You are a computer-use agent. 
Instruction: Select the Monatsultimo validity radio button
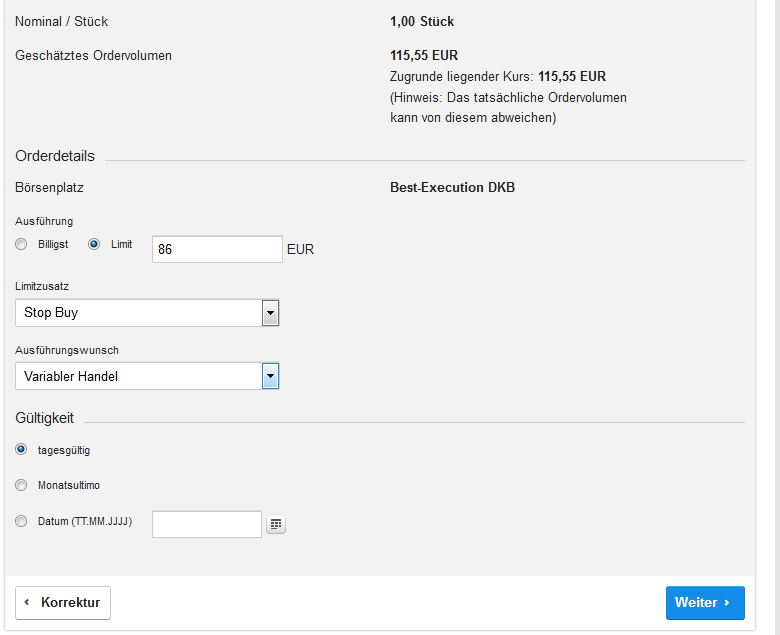[x=21, y=485]
